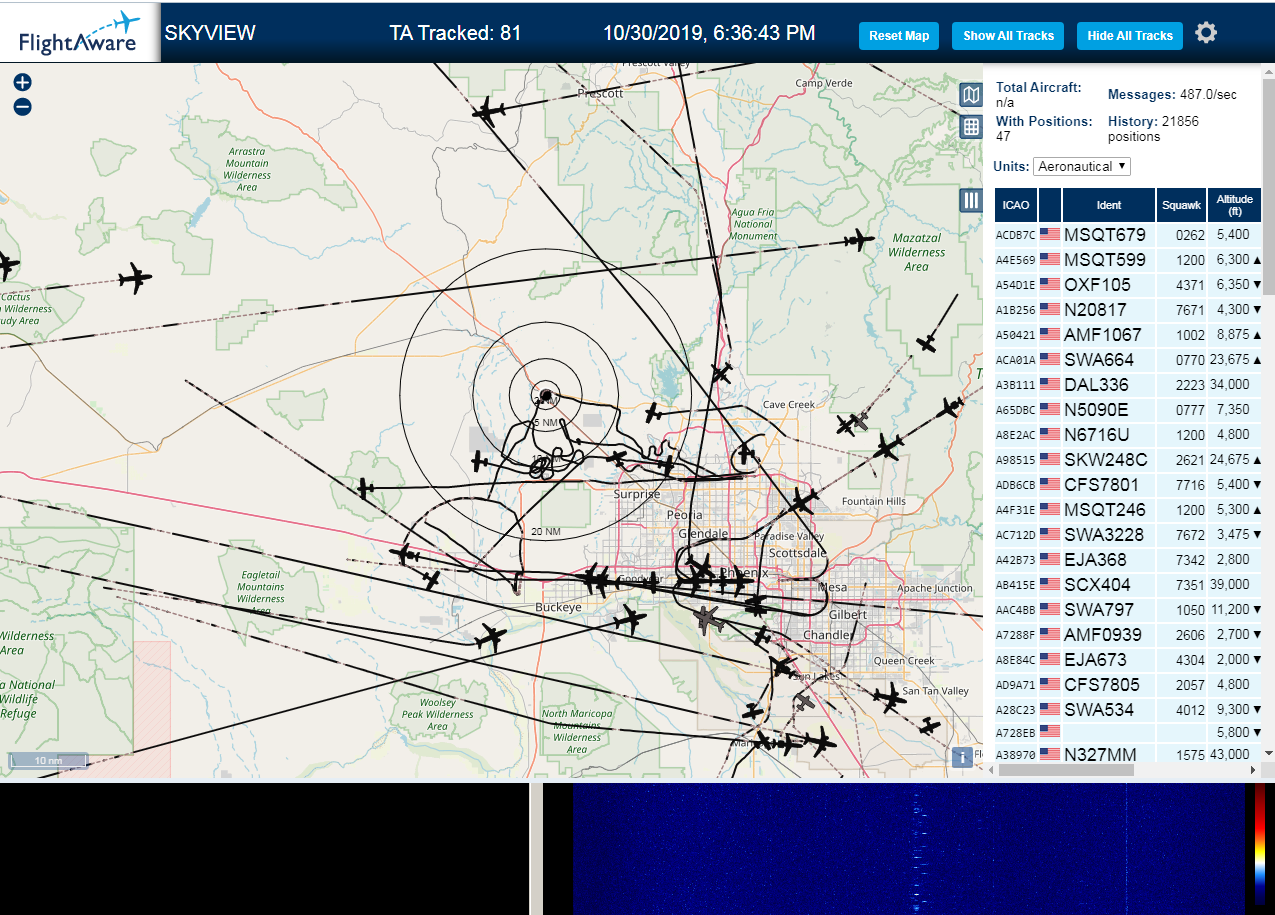Select the MSQT599 aircraft row
Viewport: 1275px width, 915px height.
pyautogui.click(x=1128, y=259)
